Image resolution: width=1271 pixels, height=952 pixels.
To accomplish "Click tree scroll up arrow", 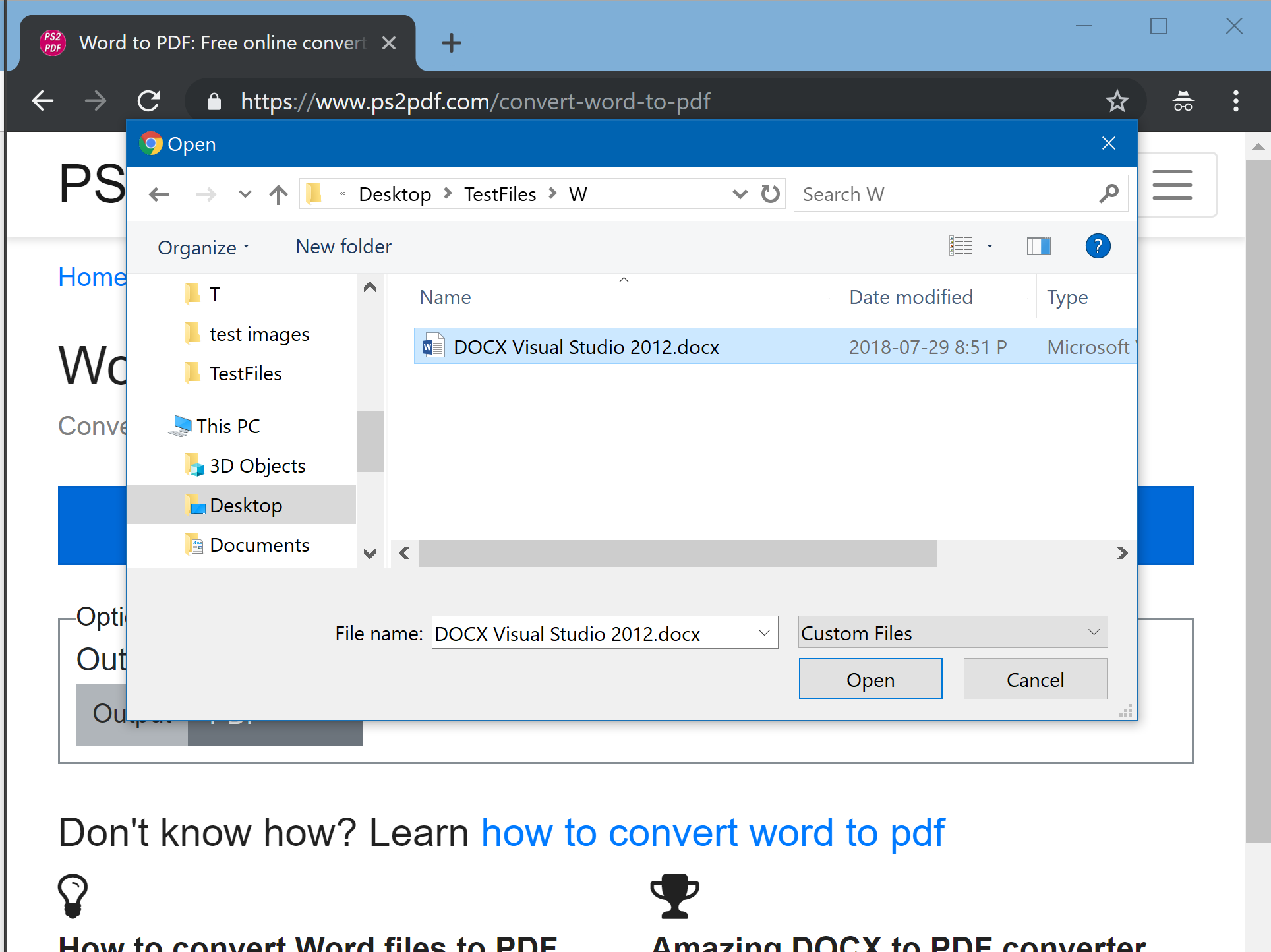I will coord(370,287).
